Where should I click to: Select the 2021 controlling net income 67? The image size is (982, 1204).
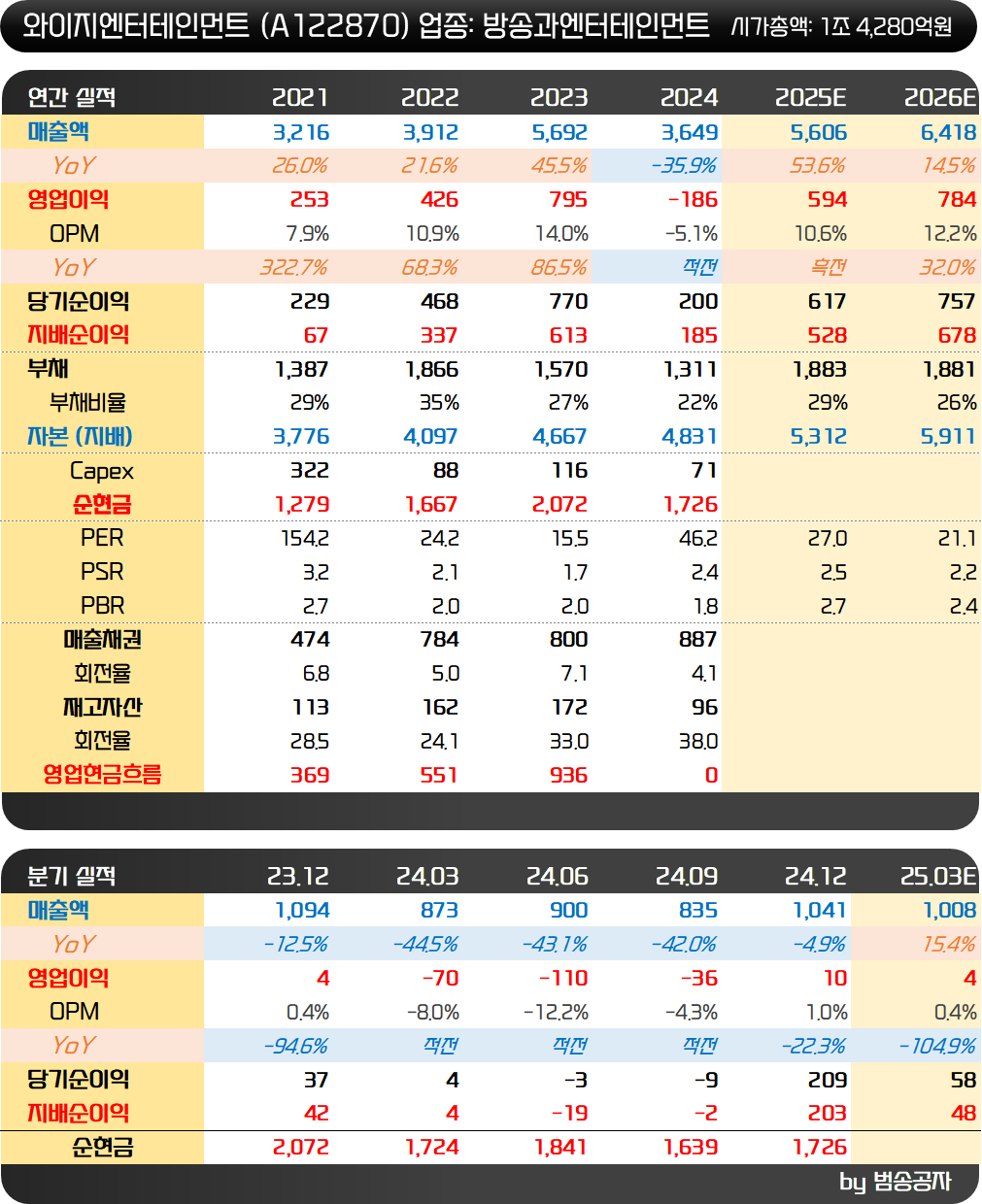pyautogui.click(x=316, y=336)
